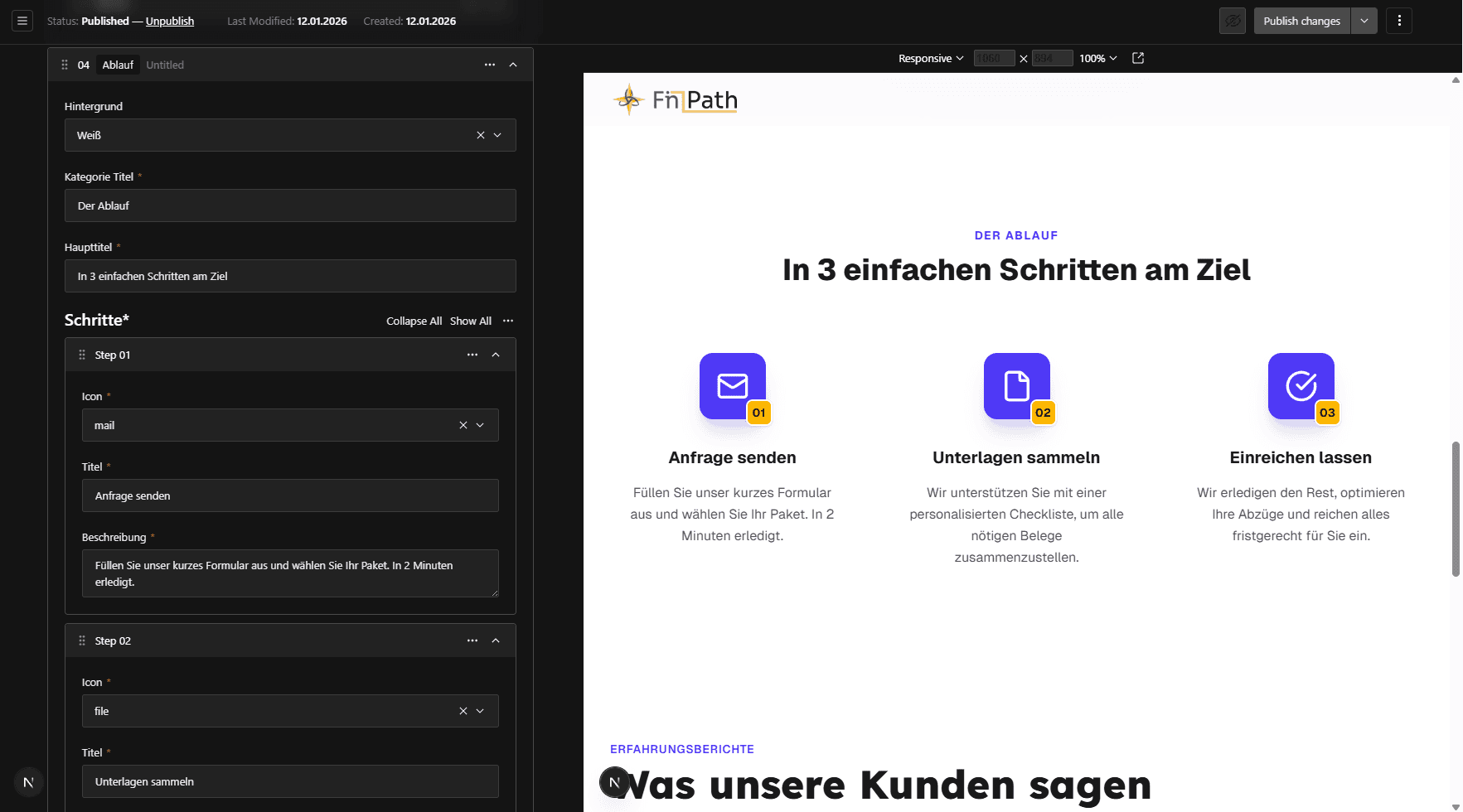Click the Publish changes button
The image size is (1463, 812).
click(x=1300, y=21)
